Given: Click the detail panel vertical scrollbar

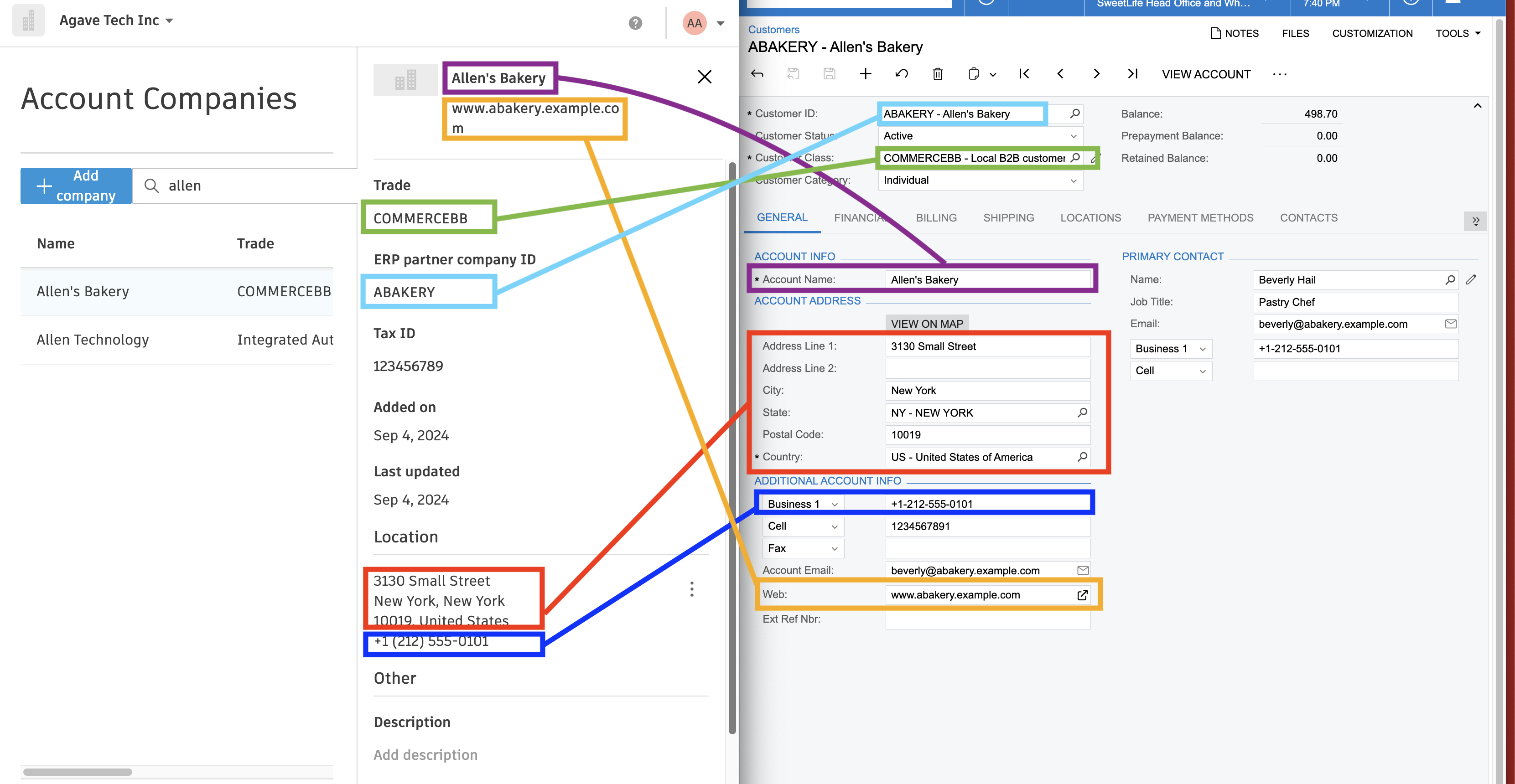Looking at the screenshot, I should (732, 447).
